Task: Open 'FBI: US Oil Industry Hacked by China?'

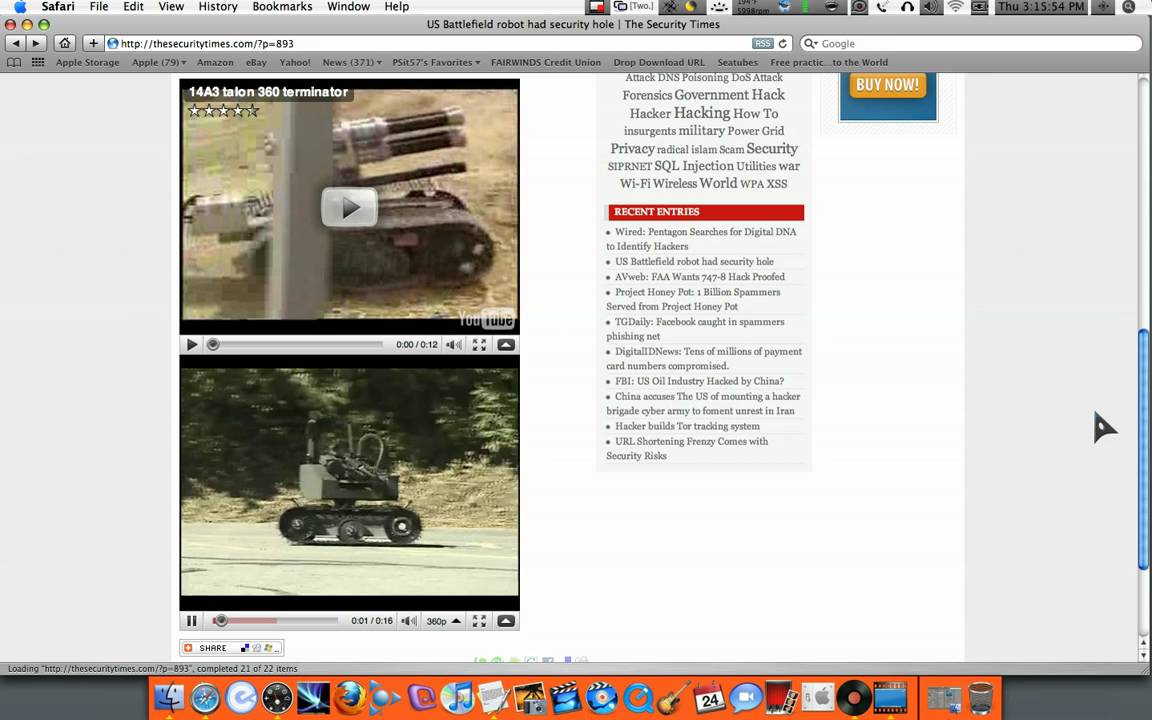Action: pos(699,381)
